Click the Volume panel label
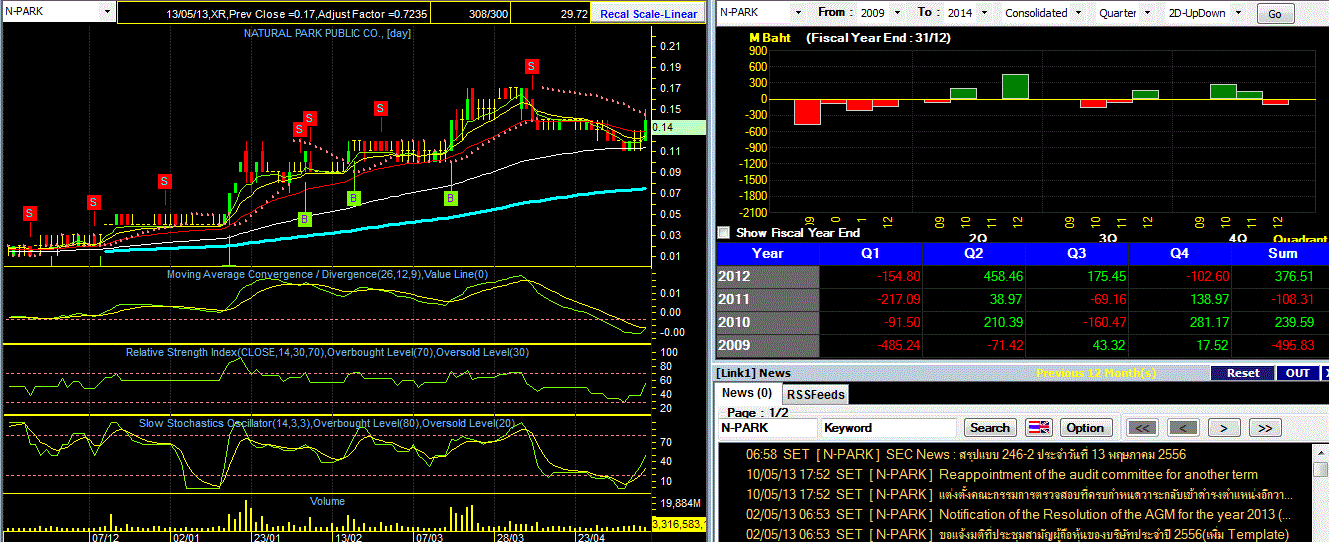1329x542 pixels. 327,501
